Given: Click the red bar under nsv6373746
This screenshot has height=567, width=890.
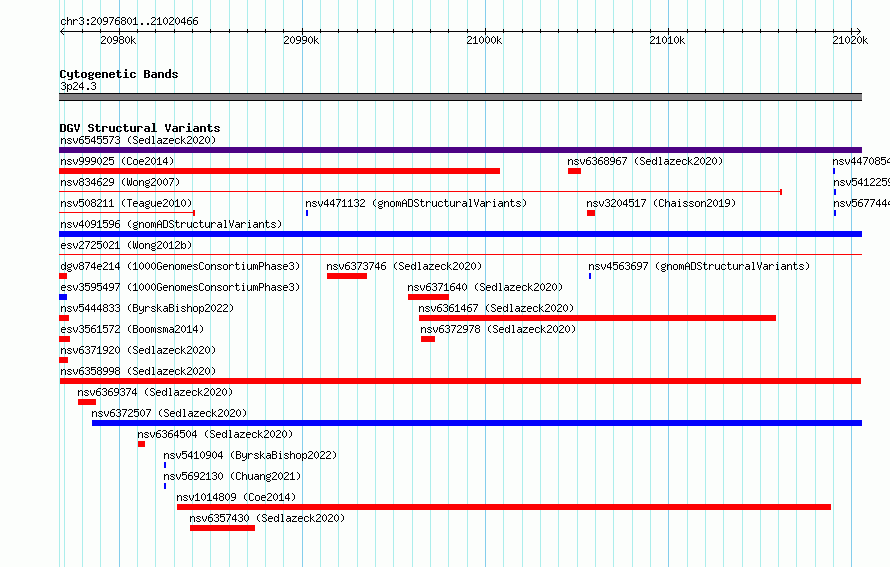Looking at the screenshot, I should click(347, 276).
